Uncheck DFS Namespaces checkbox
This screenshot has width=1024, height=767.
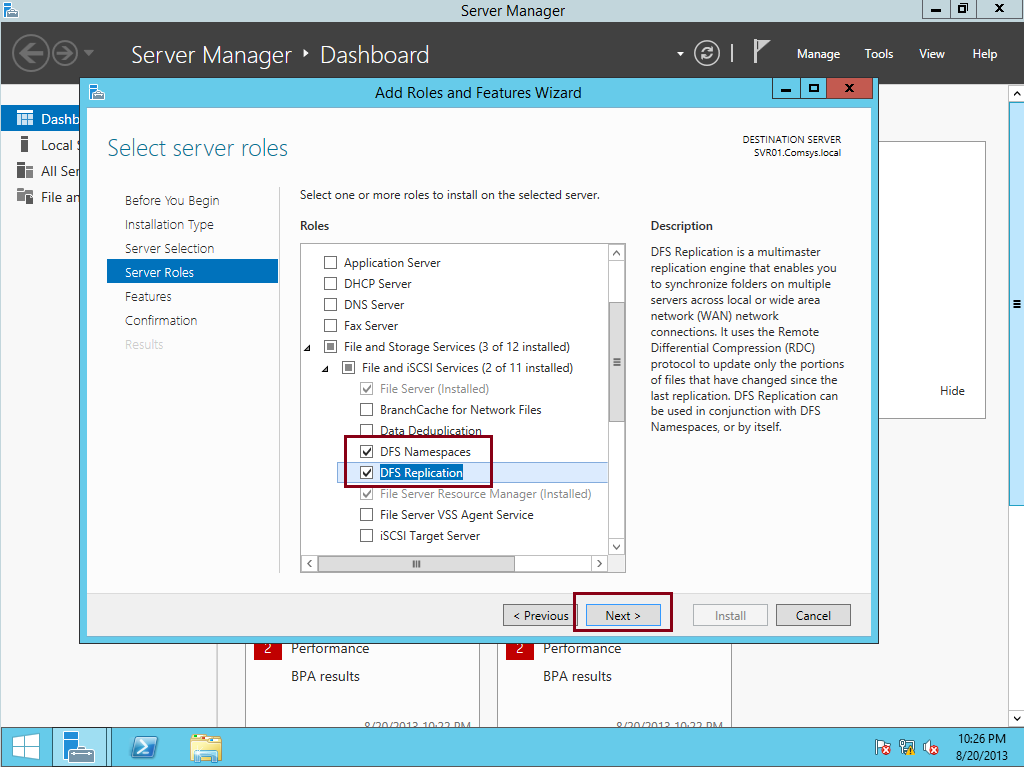tap(366, 451)
